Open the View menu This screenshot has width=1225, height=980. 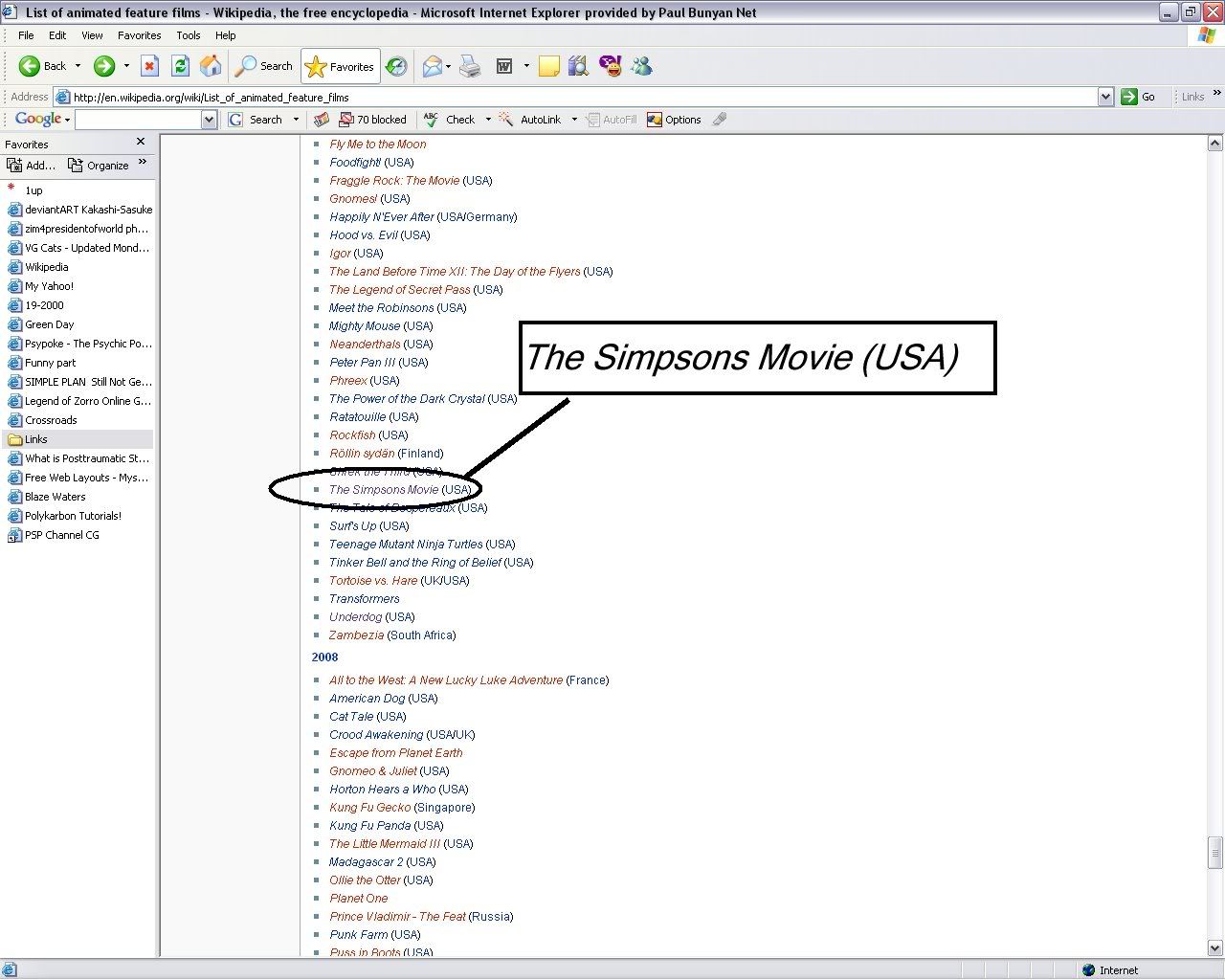tap(92, 35)
